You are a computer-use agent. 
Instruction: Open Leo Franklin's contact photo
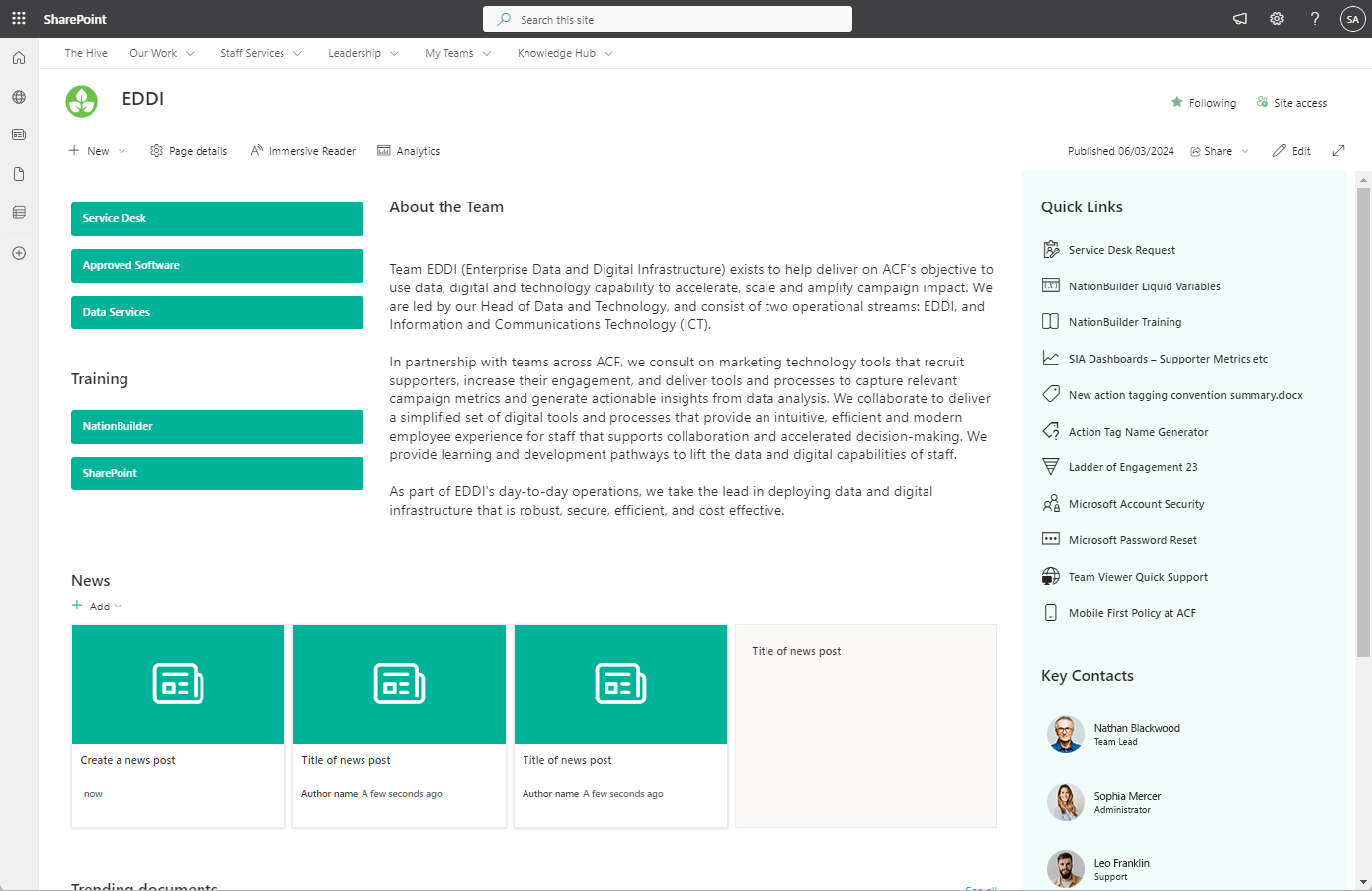[x=1066, y=869]
